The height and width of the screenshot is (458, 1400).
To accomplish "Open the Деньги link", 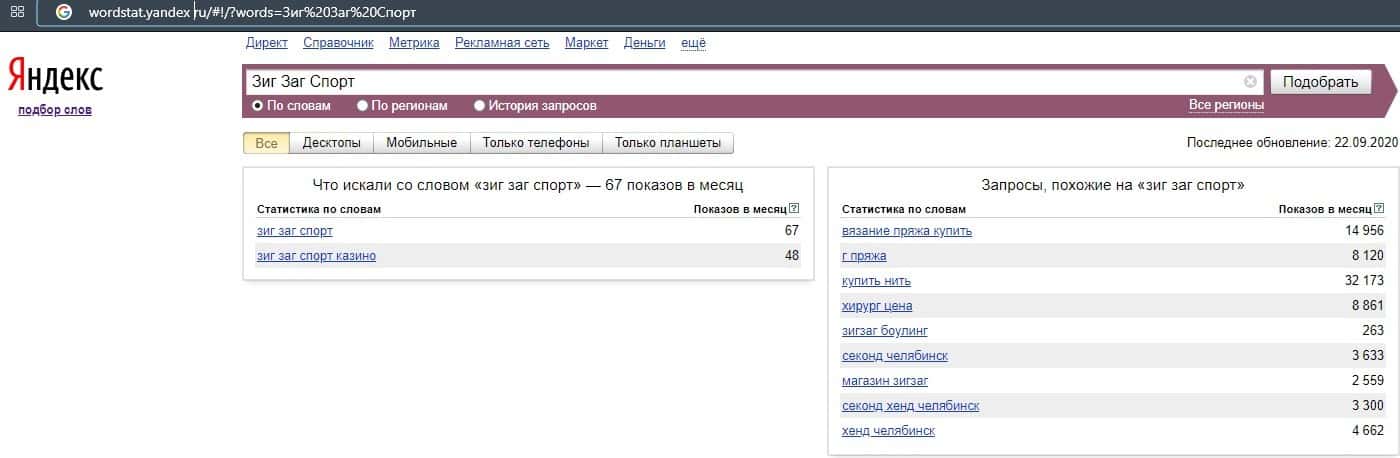I will coord(644,43).
